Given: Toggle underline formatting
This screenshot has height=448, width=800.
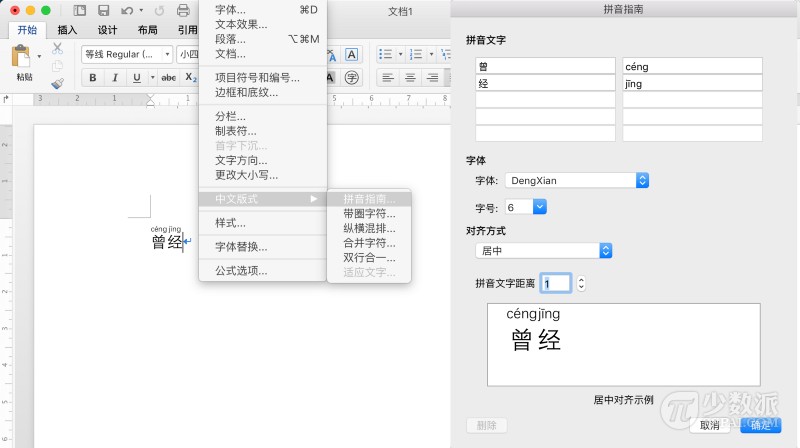Looking at the screenshot, I should click(x=137, y=78).
